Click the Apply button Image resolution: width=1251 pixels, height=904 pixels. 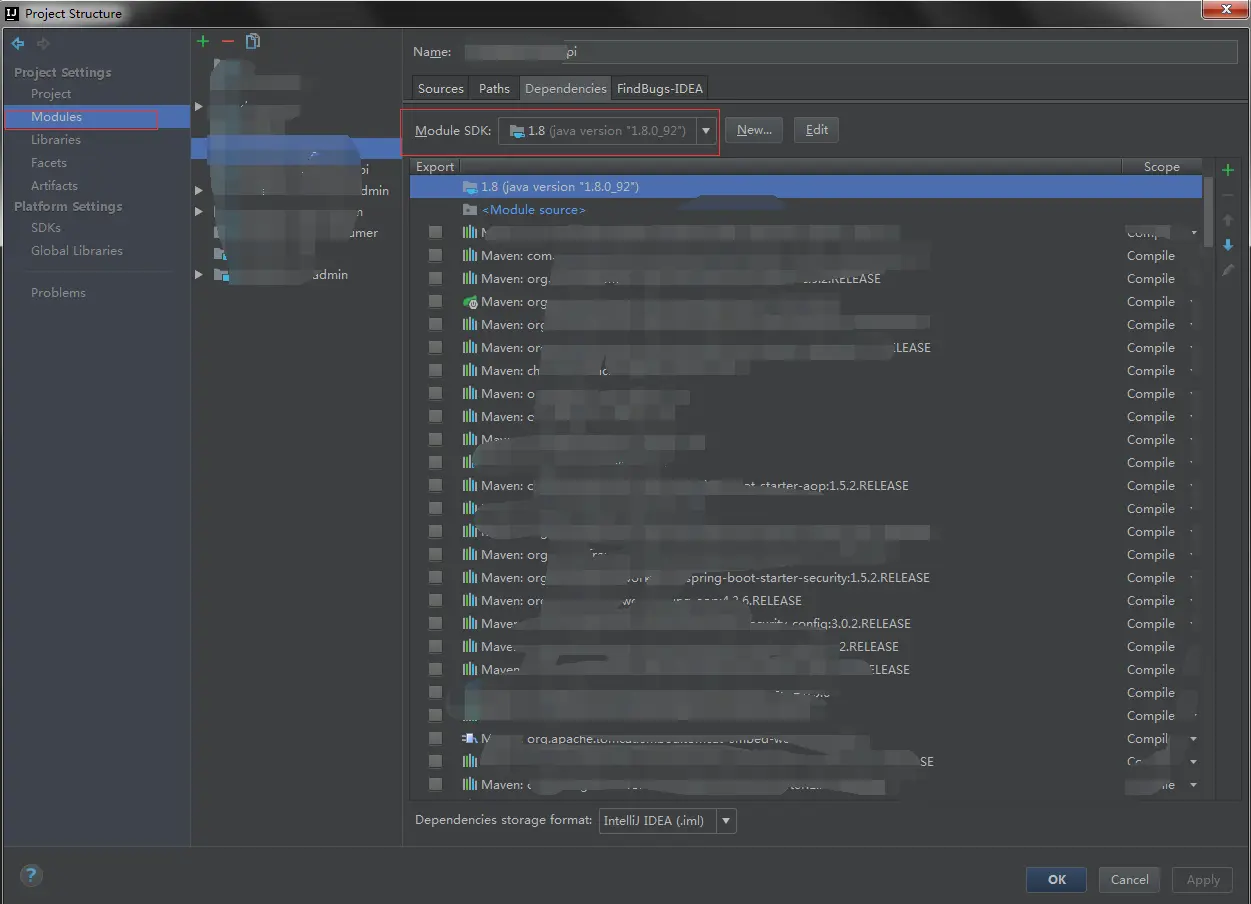[x=1203, y=880]
